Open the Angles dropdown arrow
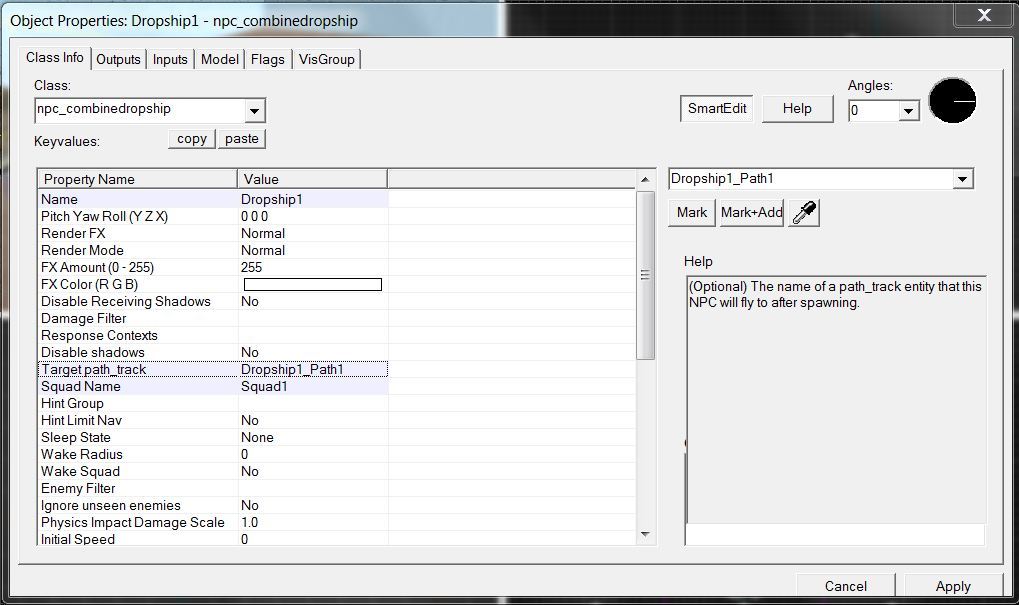Viewport: 1019px width, 605px height. (x=909, y=110)
